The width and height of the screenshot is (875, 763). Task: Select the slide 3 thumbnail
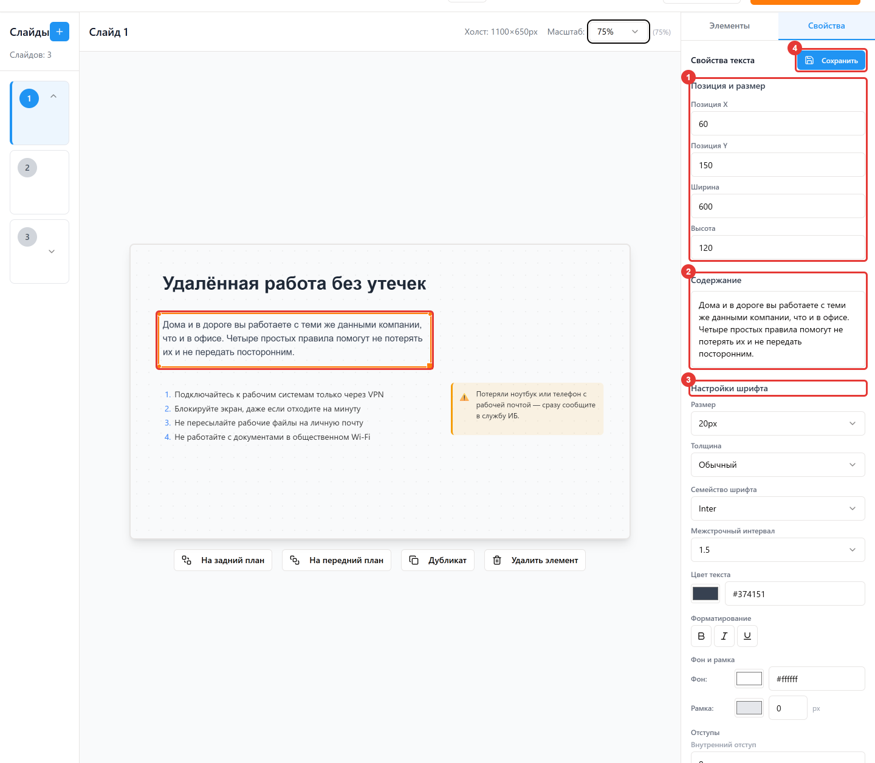(x=40, y=252)
